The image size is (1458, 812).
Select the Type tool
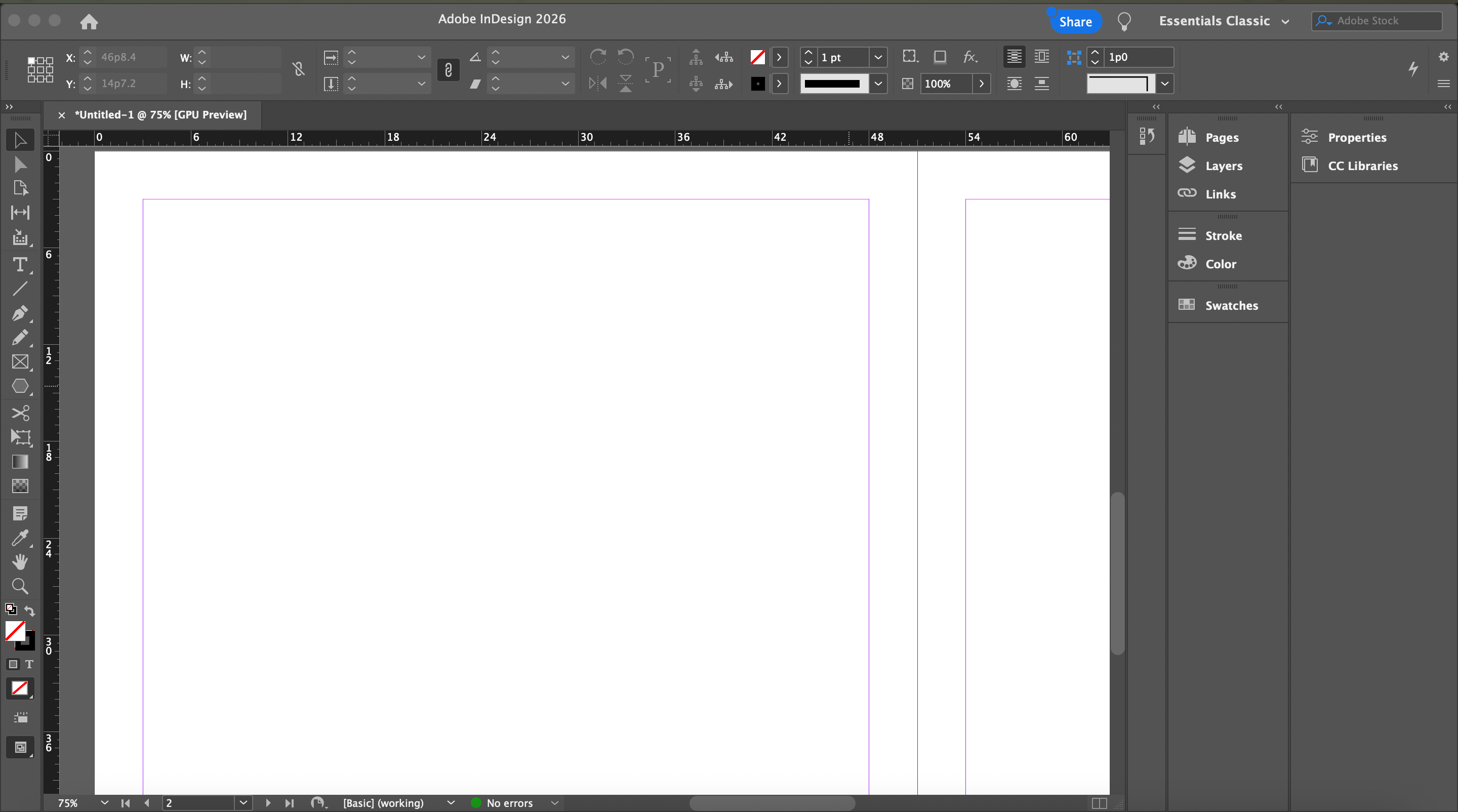pos(20,265)
